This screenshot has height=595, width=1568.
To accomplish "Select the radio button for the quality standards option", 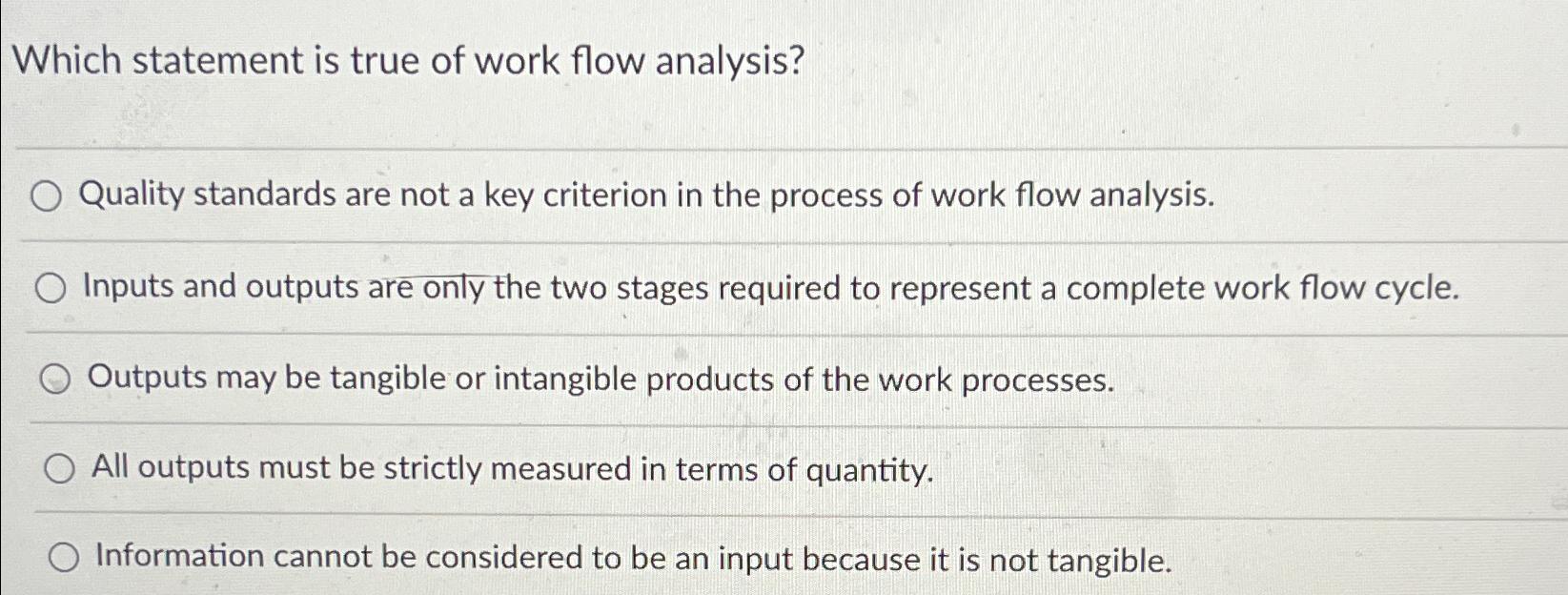I will (44, 195).
